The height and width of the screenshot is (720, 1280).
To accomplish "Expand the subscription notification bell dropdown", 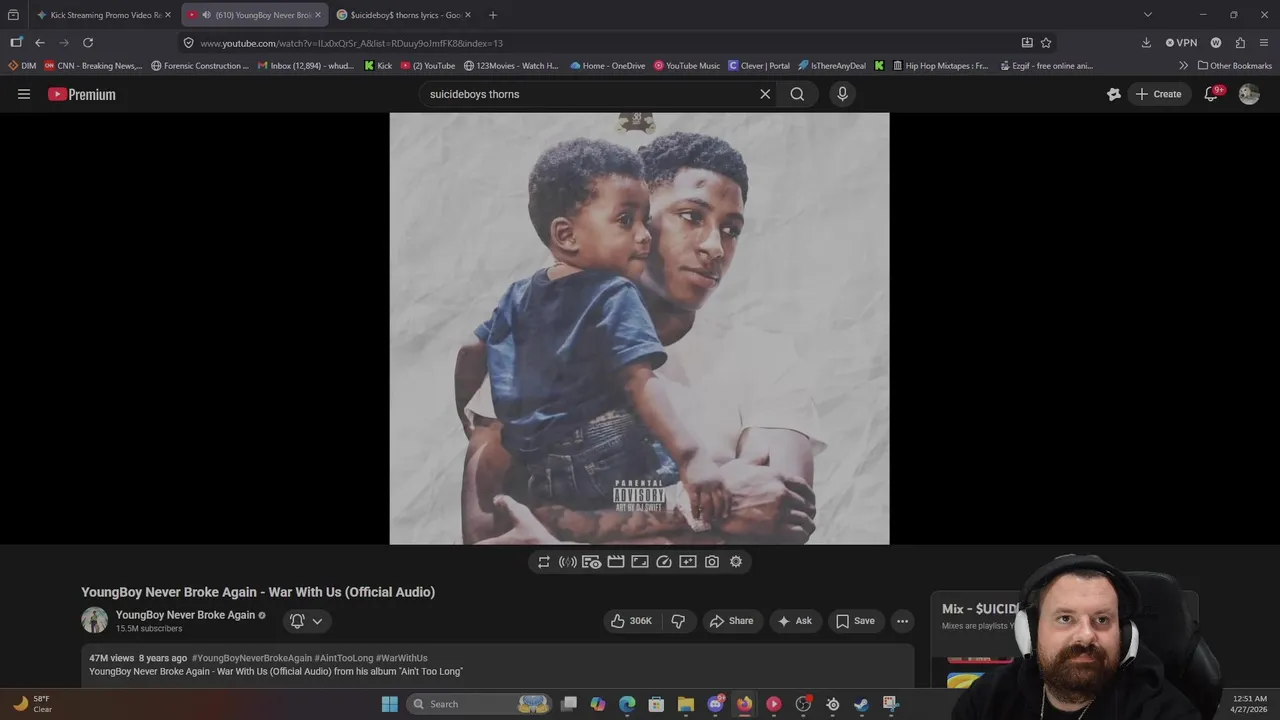I will (306, 621).
